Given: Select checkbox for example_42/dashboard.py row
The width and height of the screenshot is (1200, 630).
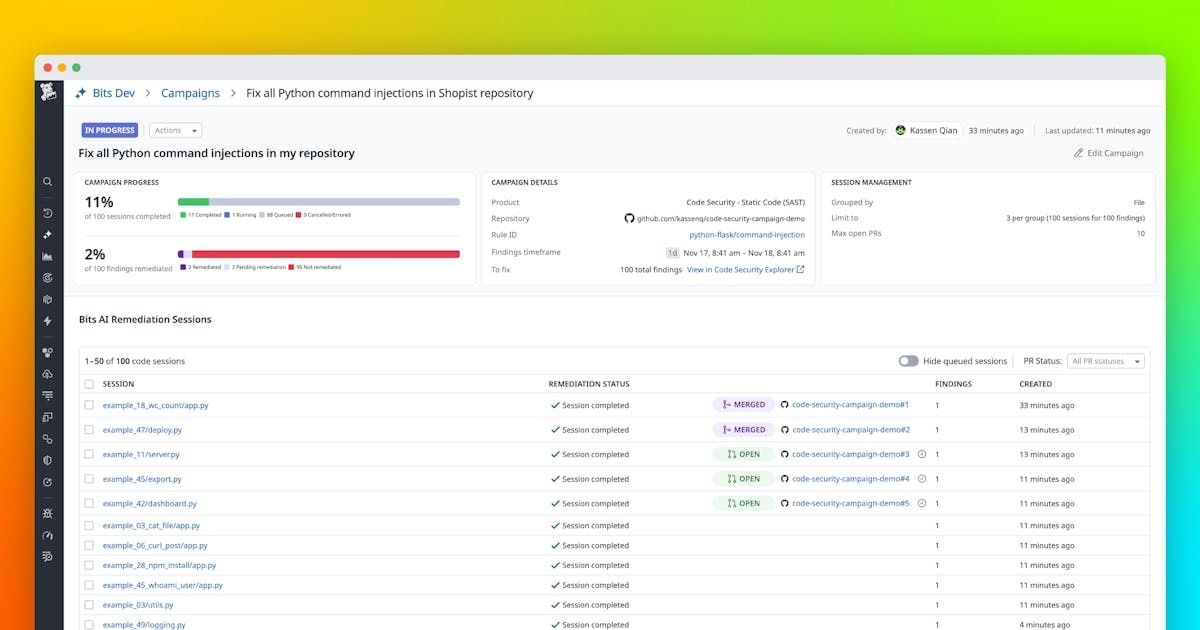Looking at the screenshot, I should [89, 503].
